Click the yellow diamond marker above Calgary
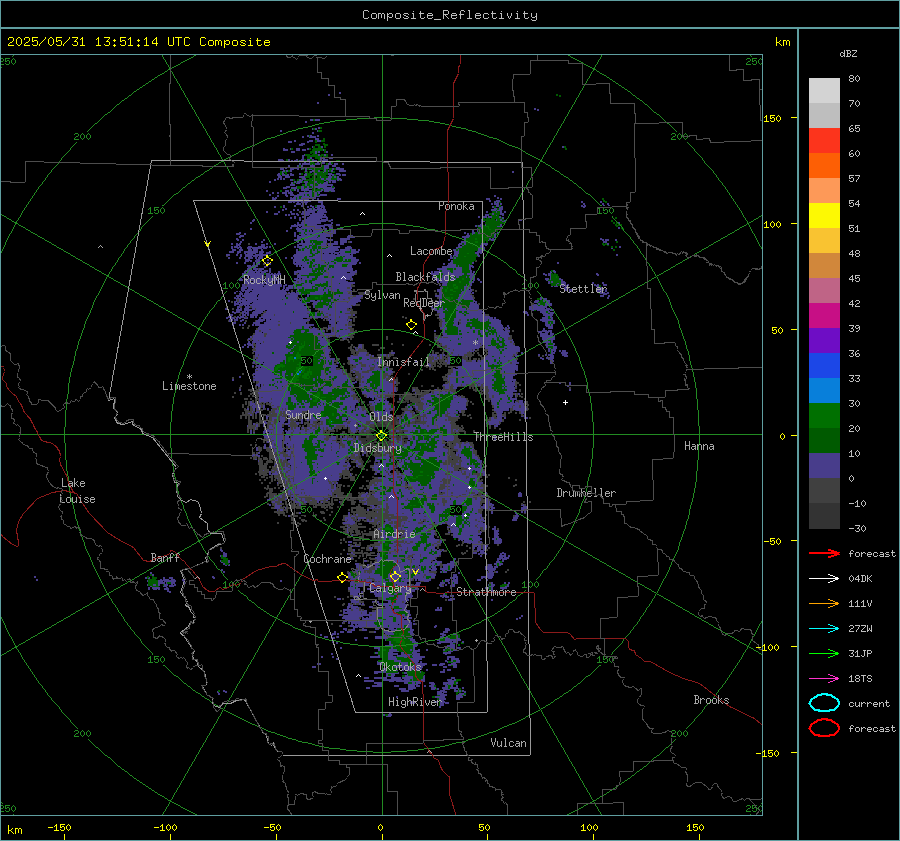Screen dimensions: 900x841 tap(395, 576)
